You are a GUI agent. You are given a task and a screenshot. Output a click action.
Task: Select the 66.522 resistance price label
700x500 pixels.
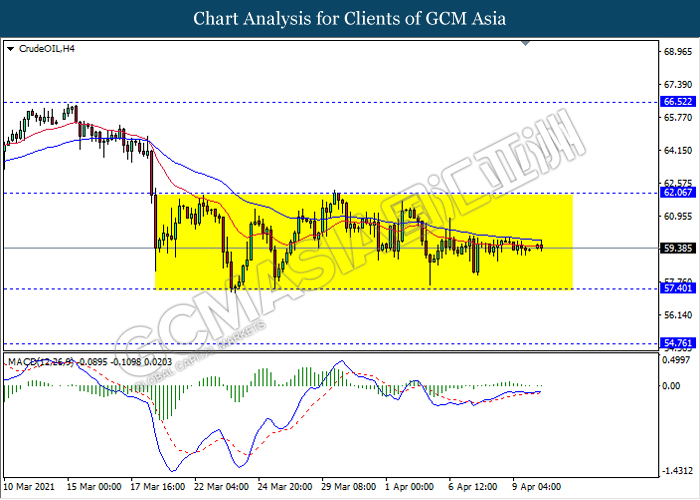coord(678,102)
